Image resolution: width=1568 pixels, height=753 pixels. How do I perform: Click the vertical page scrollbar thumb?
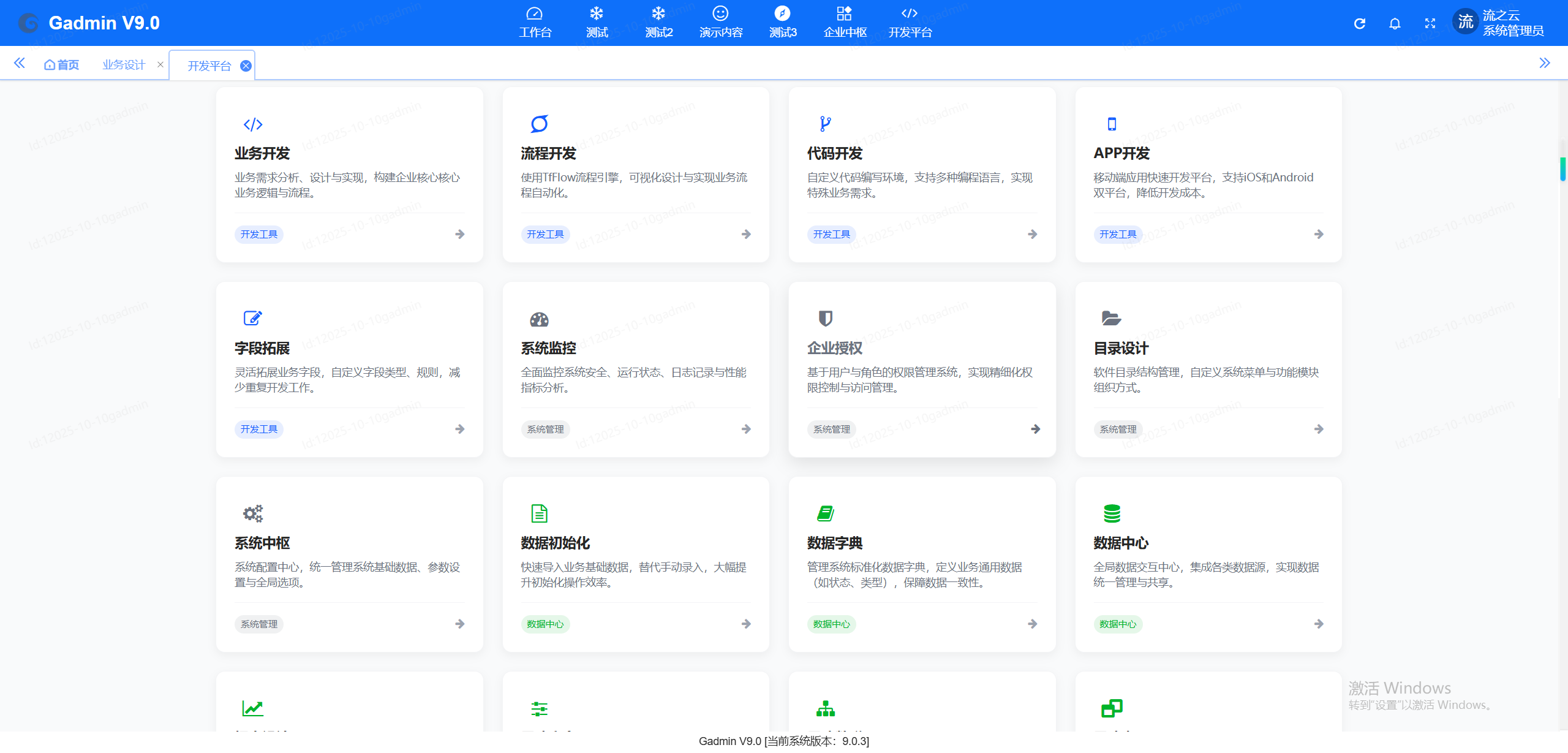1562,169
